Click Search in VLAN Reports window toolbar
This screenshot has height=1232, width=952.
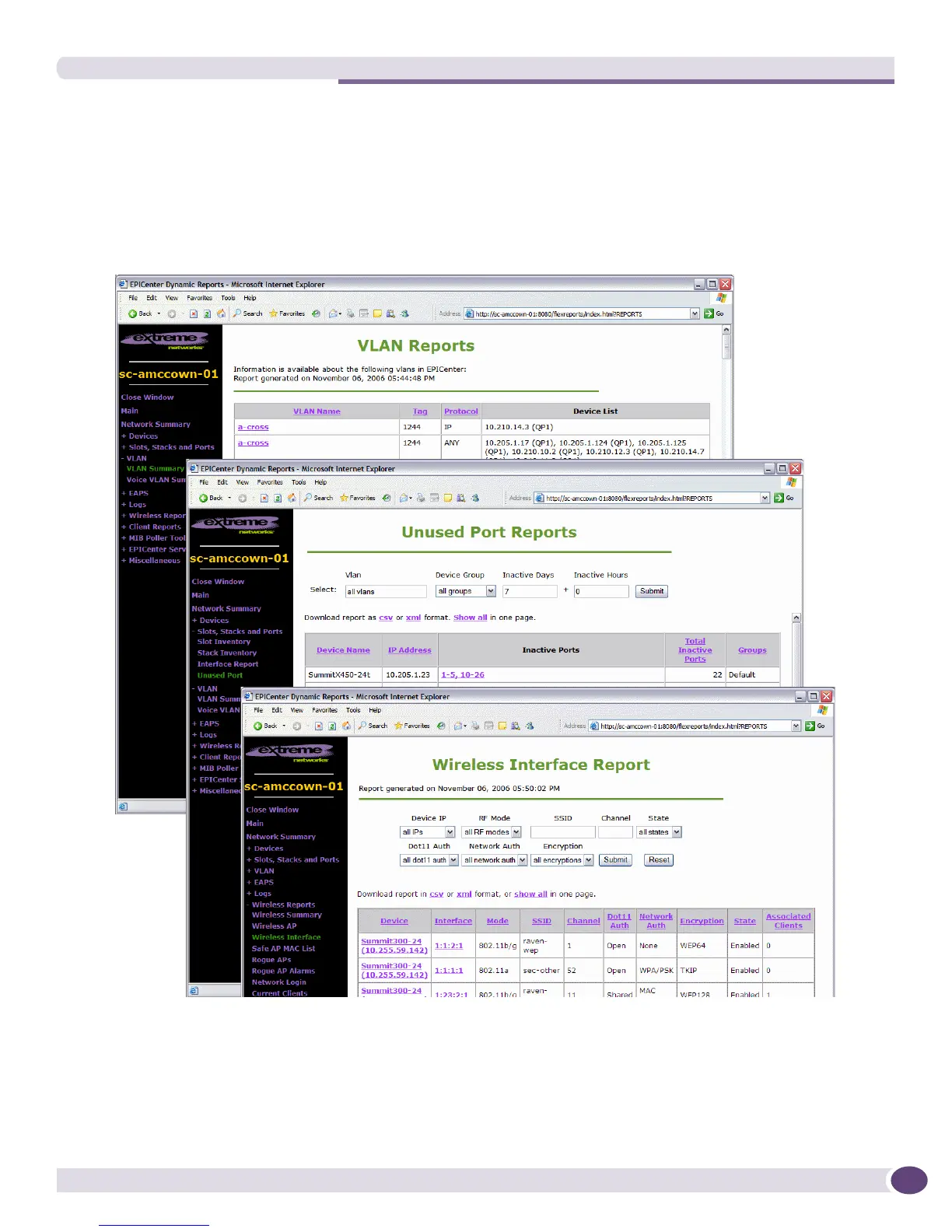pyautogui.click(x=247, y=313)
